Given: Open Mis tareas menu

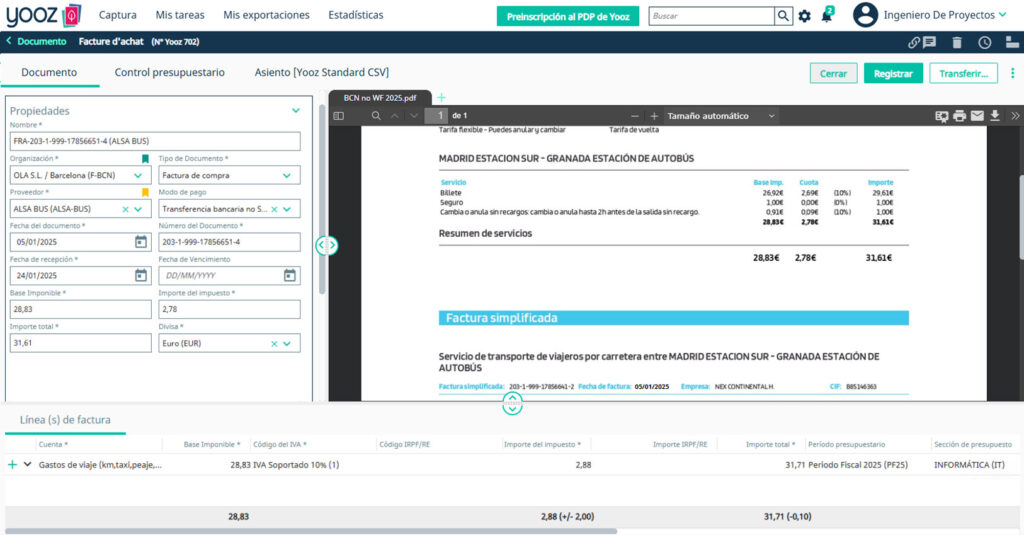Looking at the screenshot, I should click(180, 15).
